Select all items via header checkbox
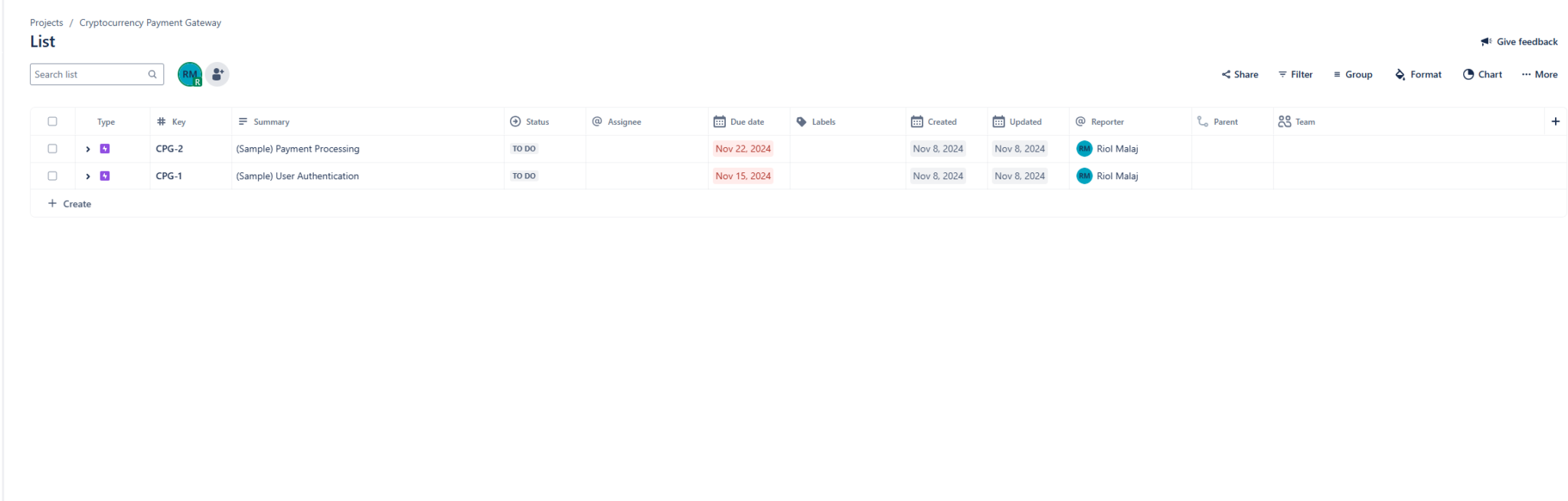Image resolution: width=1568 pixels, height=501 pixels. pos(53,121)
